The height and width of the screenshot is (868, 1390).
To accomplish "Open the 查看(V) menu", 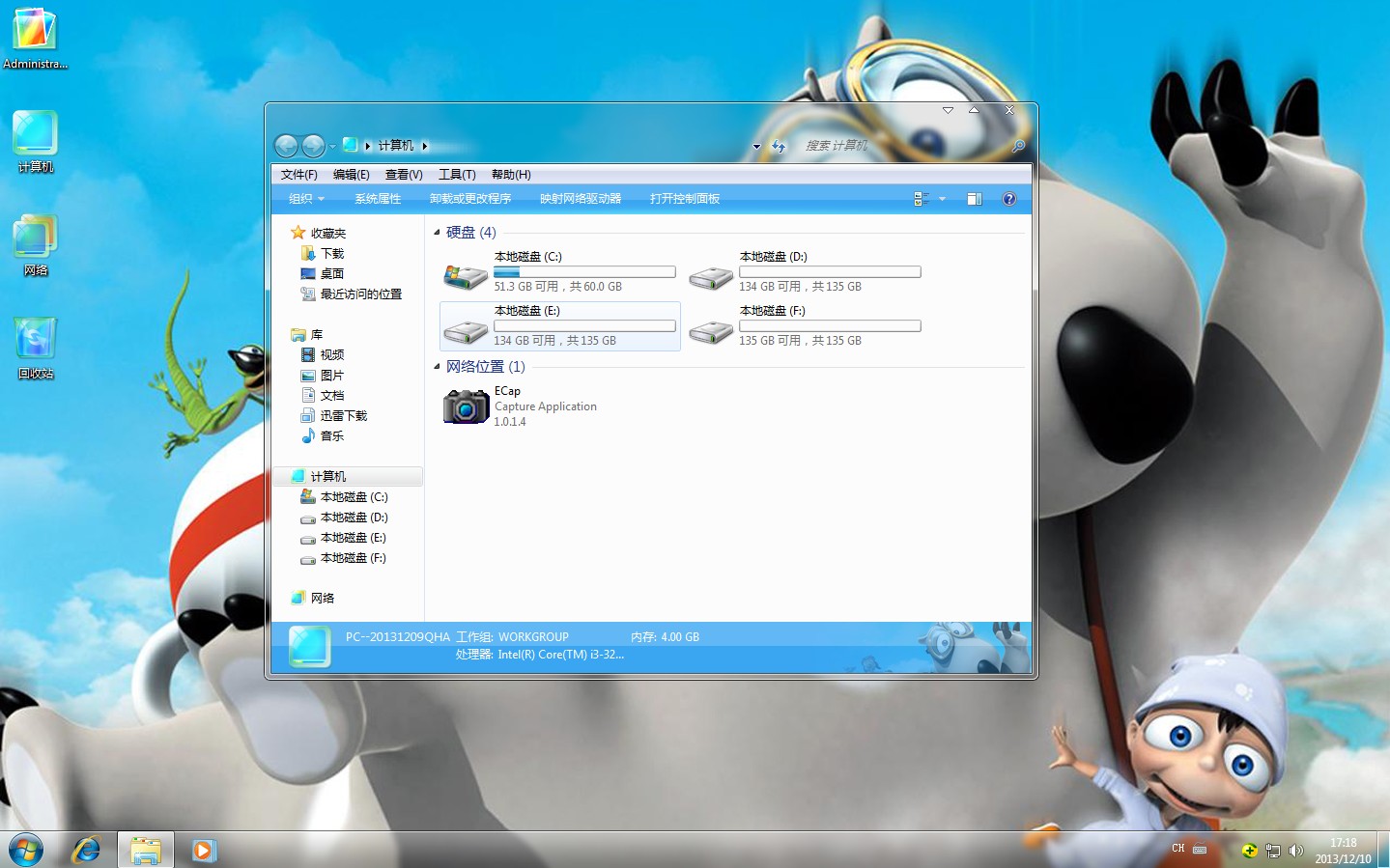I will tap(404, 175).
